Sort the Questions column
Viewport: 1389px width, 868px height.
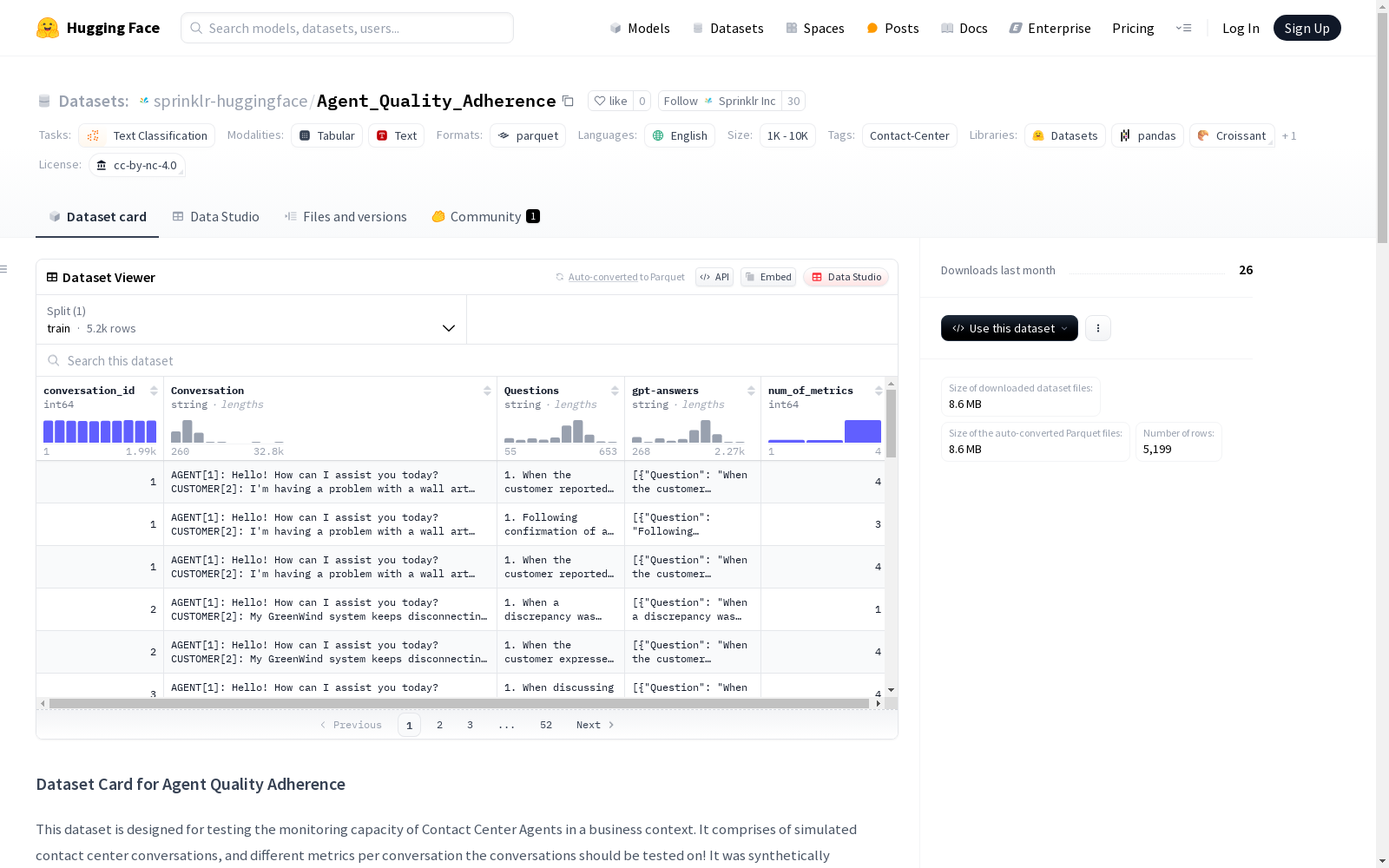(615, 391)
